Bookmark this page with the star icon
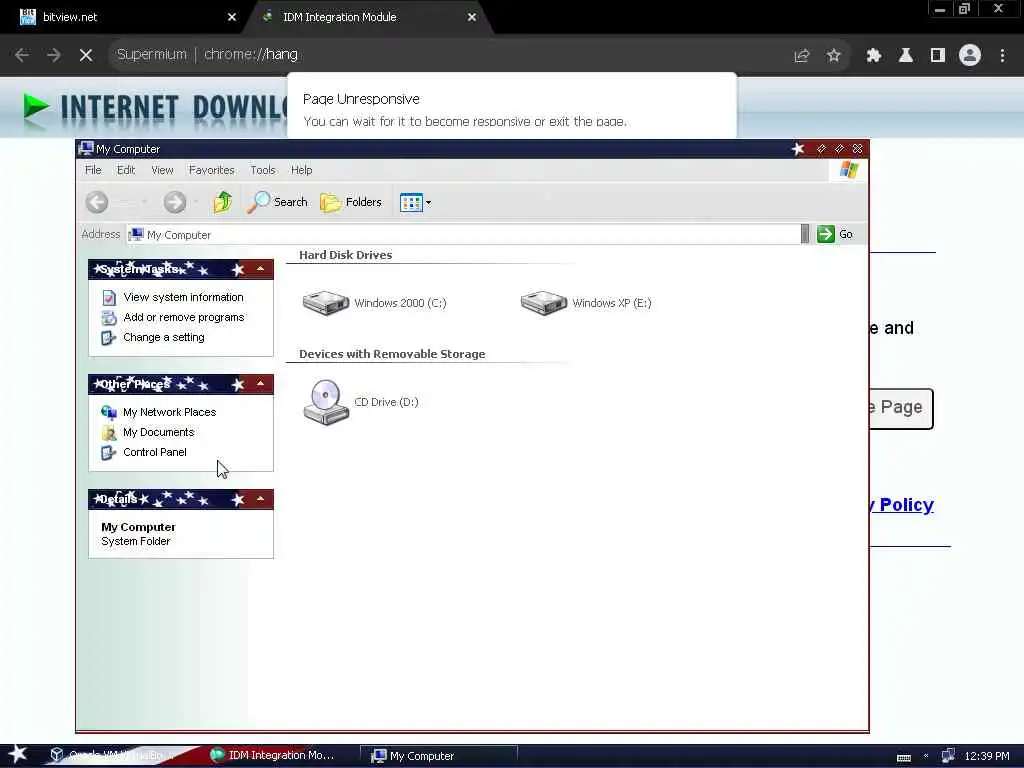The image size is (1024, 768). point(833,56)
